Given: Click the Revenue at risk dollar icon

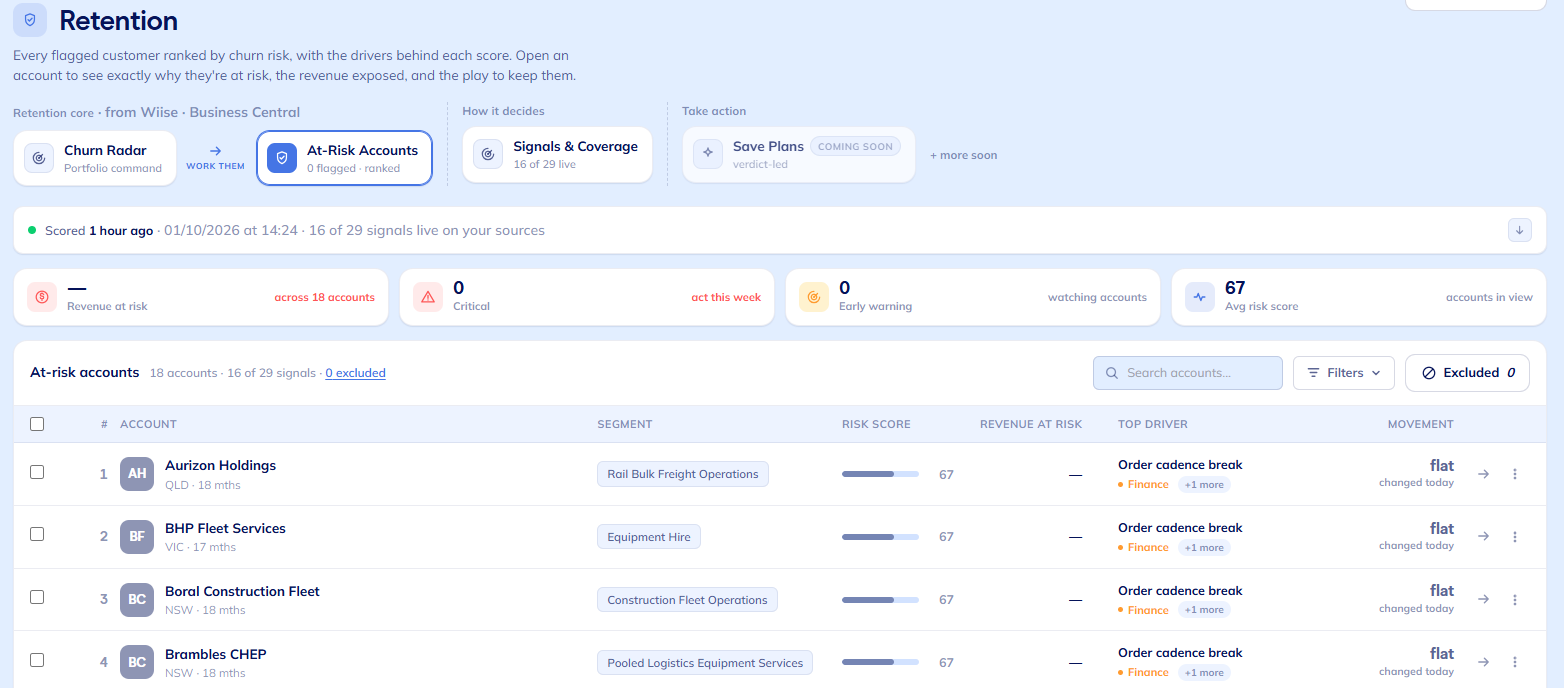Looking at the screenshot, I should point(42,297).
